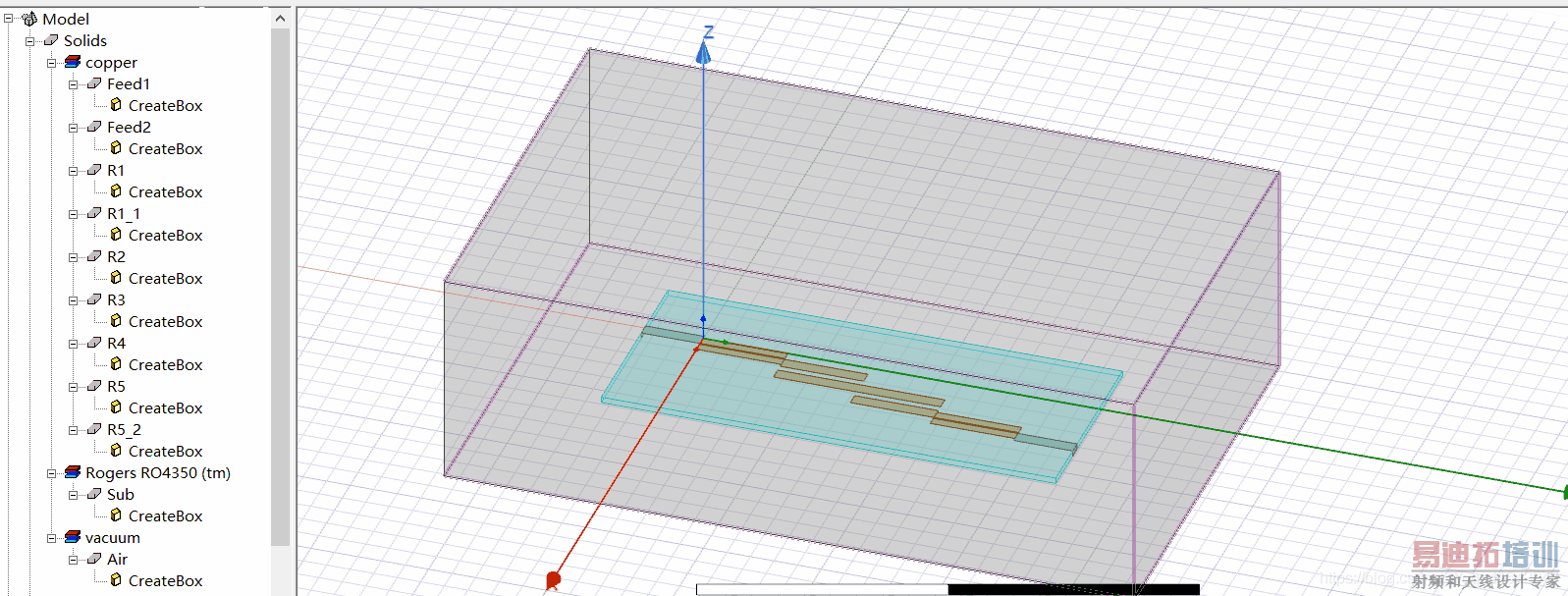Viewport: 1568px width, 596px height.
Task: Click the Feed1 solid object icon
Action: [94, 83]
